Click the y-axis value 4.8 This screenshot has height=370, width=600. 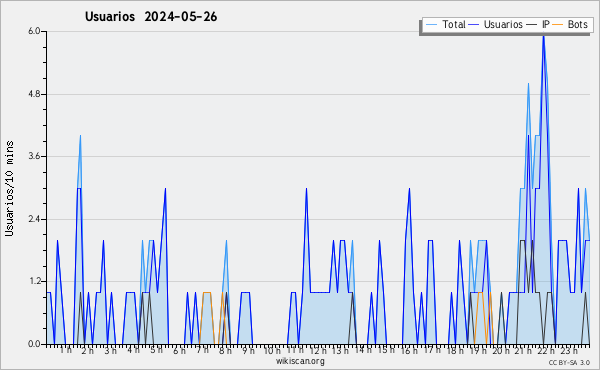click(x=34, y=94)
